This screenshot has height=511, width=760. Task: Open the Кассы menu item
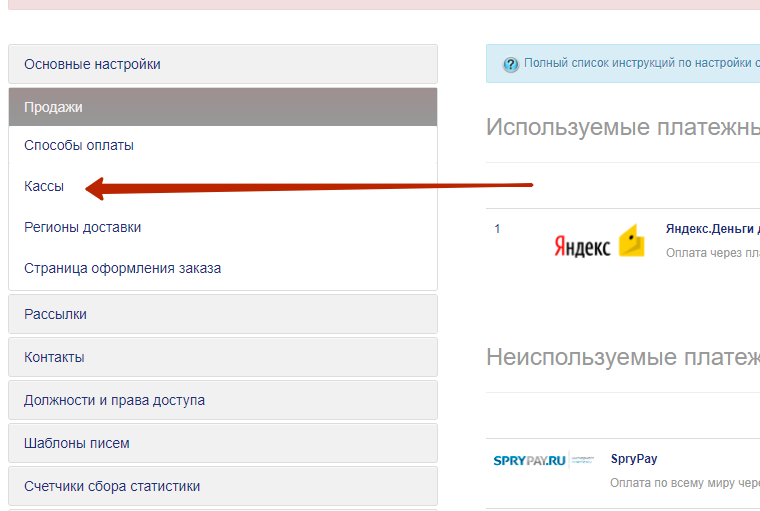[44, 186]
